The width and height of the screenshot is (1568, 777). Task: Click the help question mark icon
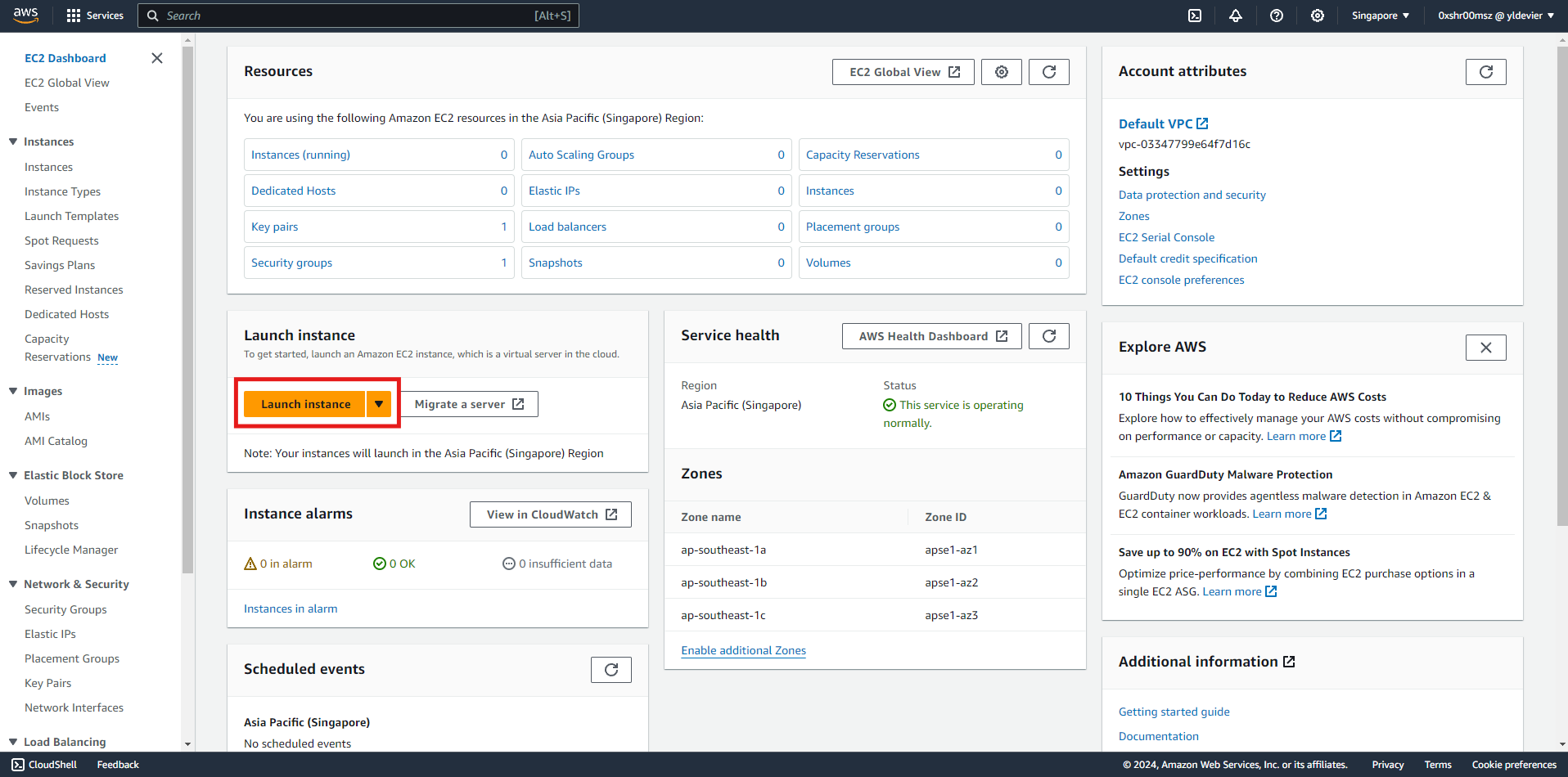tap(1277, 16)
